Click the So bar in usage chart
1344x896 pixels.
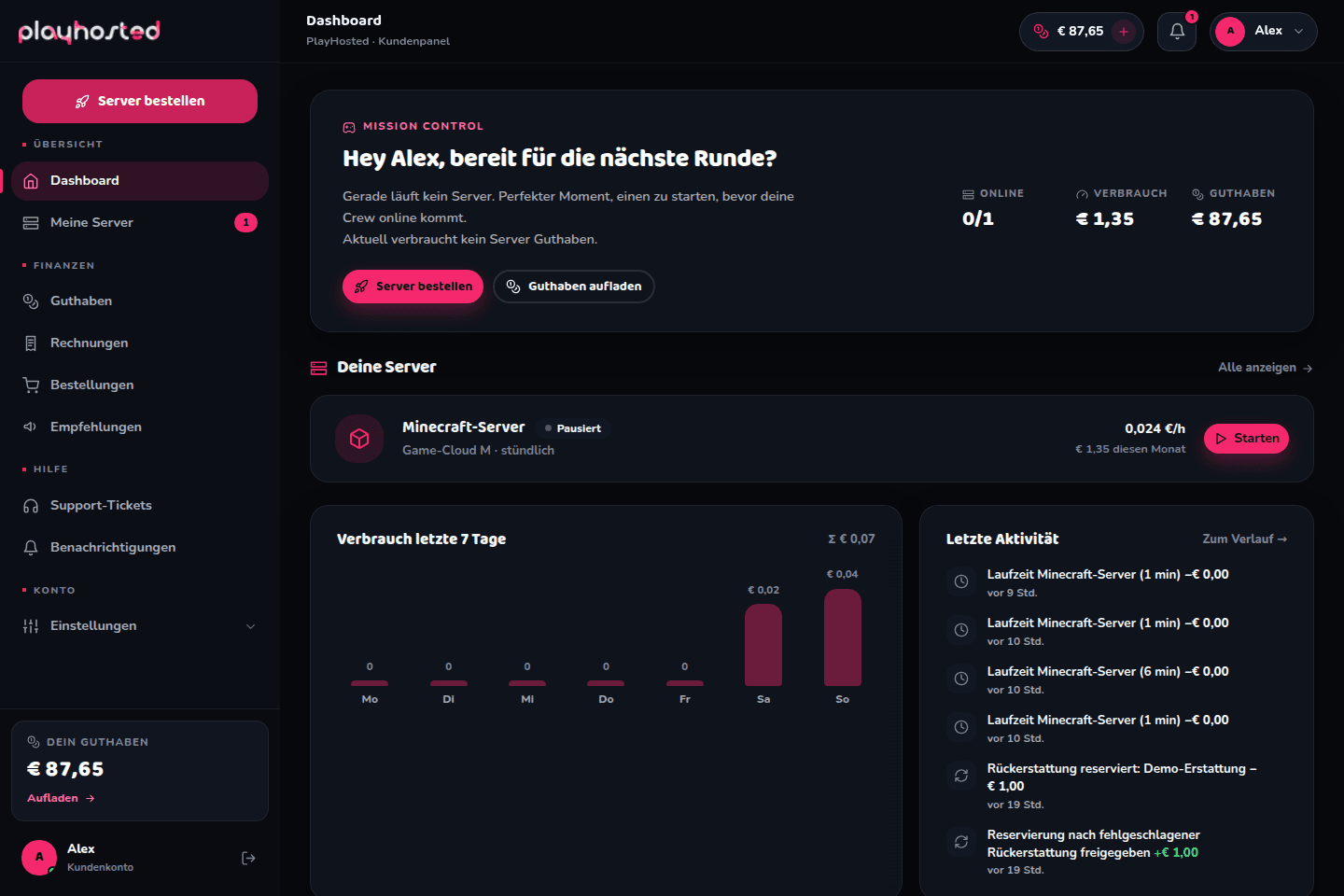click(x=843, y=637)
